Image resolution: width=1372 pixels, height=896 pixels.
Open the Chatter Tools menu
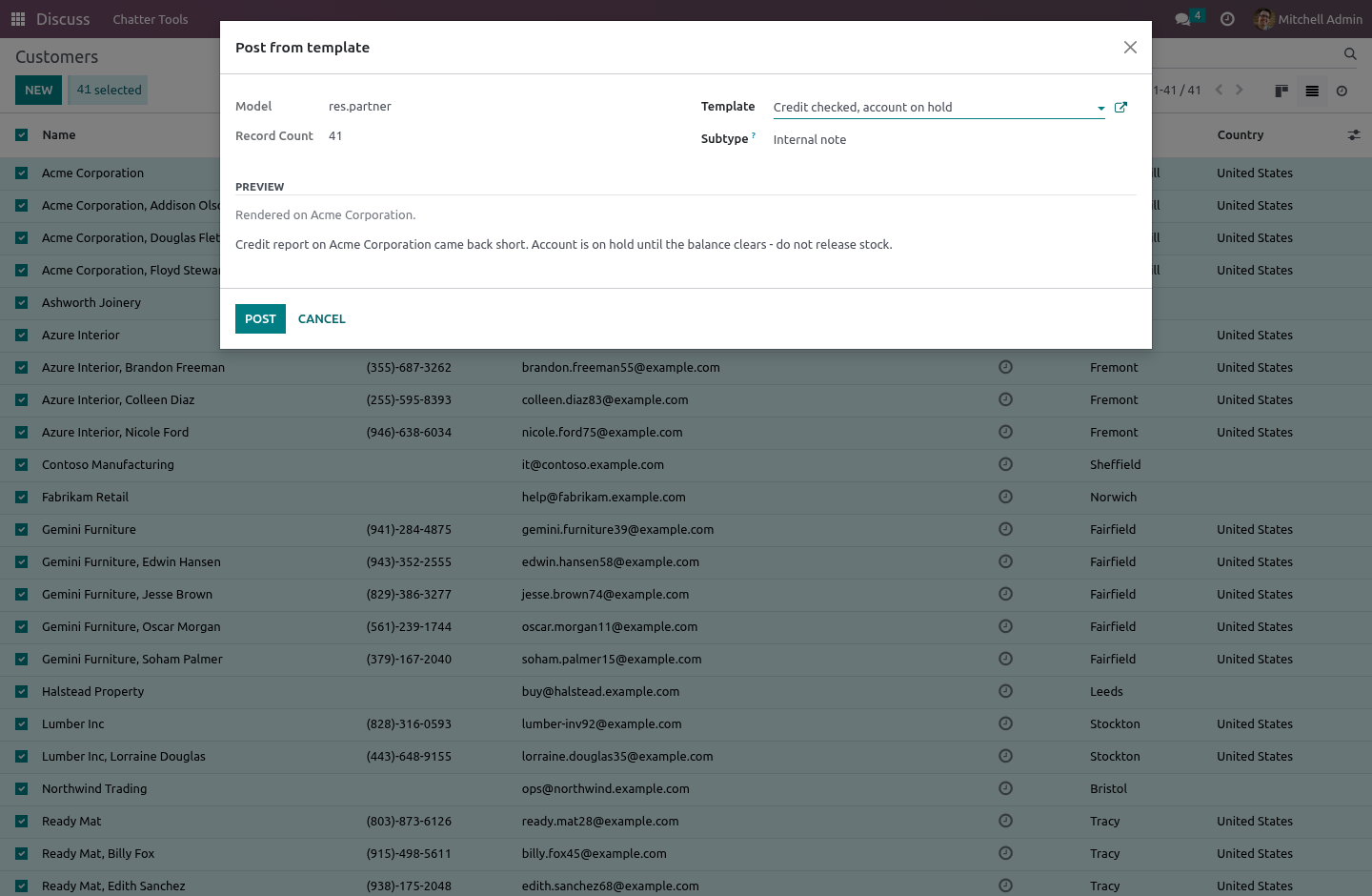click(x=151, y=19)
